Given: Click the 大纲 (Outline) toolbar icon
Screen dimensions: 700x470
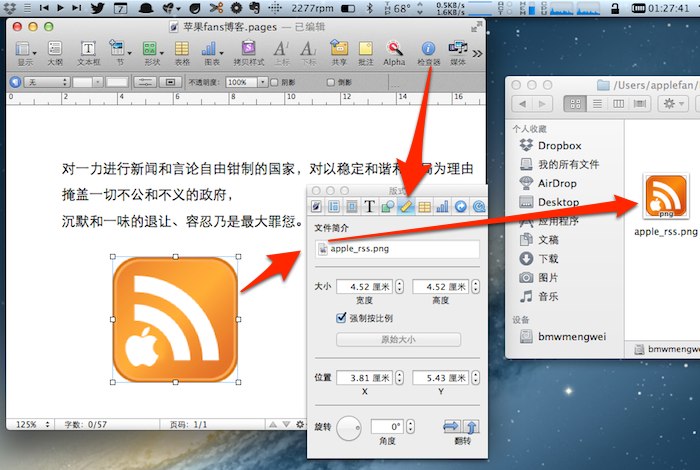Looking at the screenshot, I should coord(55,53).
